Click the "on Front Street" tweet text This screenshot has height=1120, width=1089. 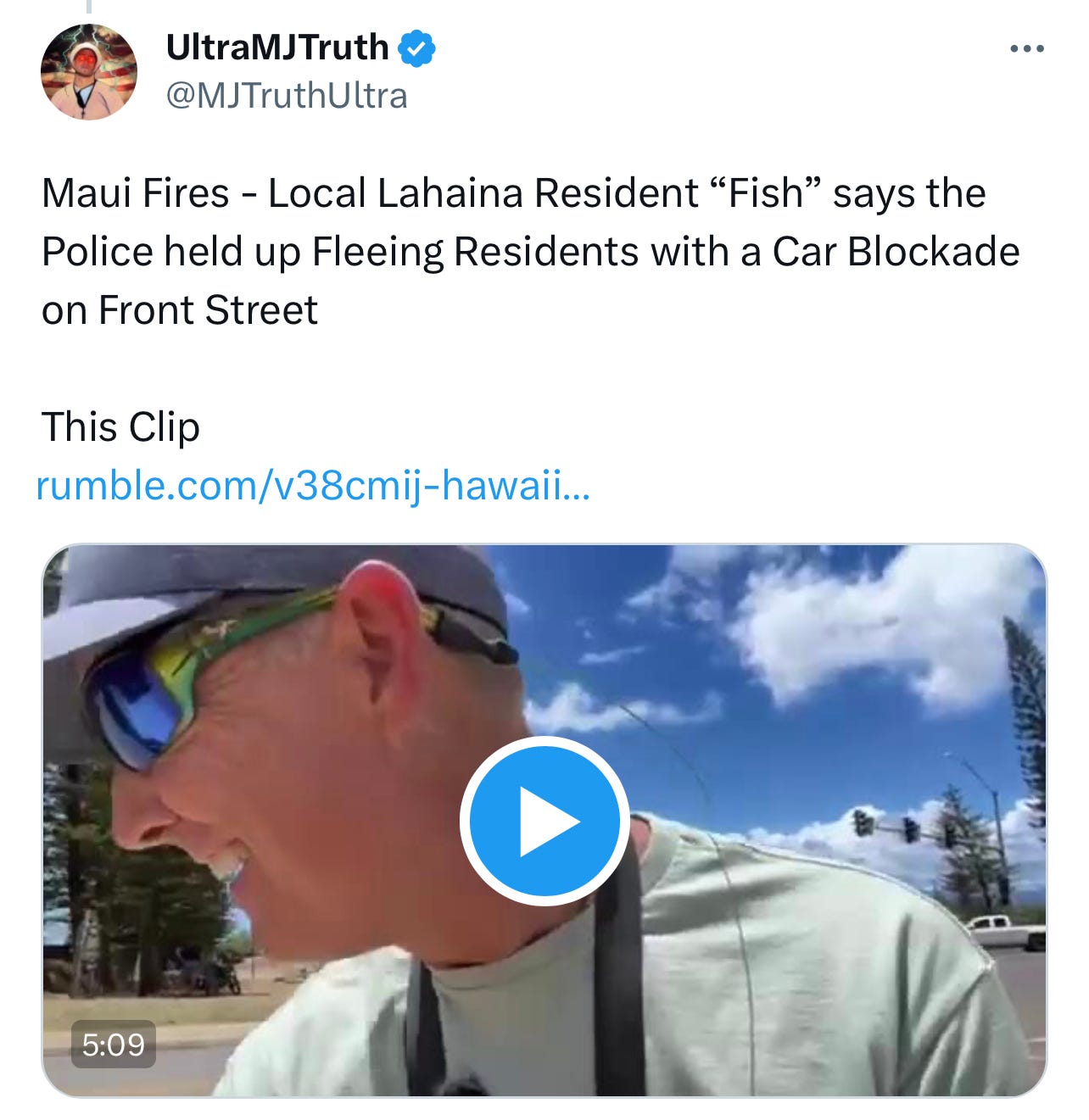[180, 309]
